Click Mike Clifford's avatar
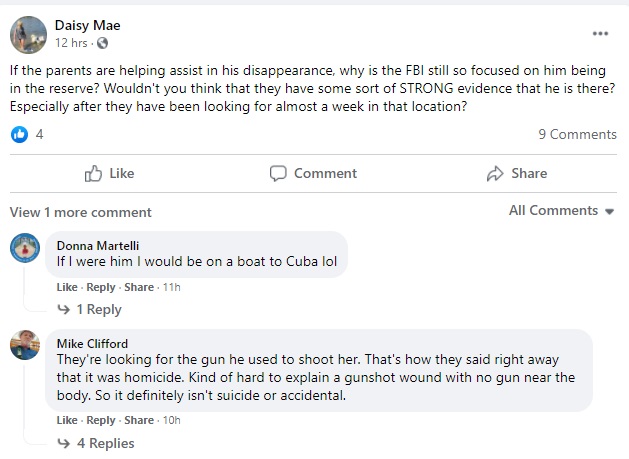The image size is (629, 459). [24, 345]
